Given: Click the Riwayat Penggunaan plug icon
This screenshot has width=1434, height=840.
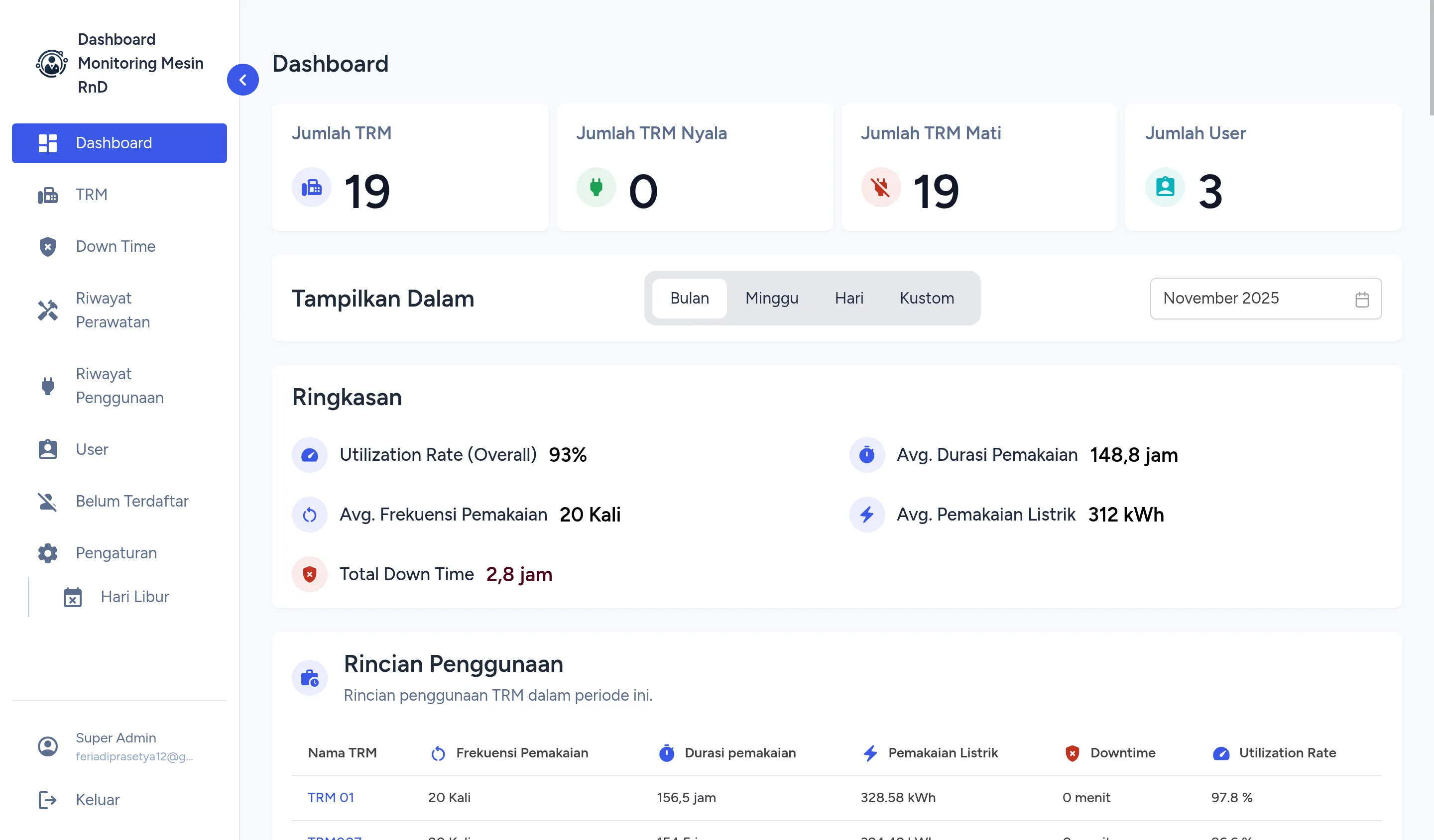Looking at the screenshot, I should (x=48, y=386).
